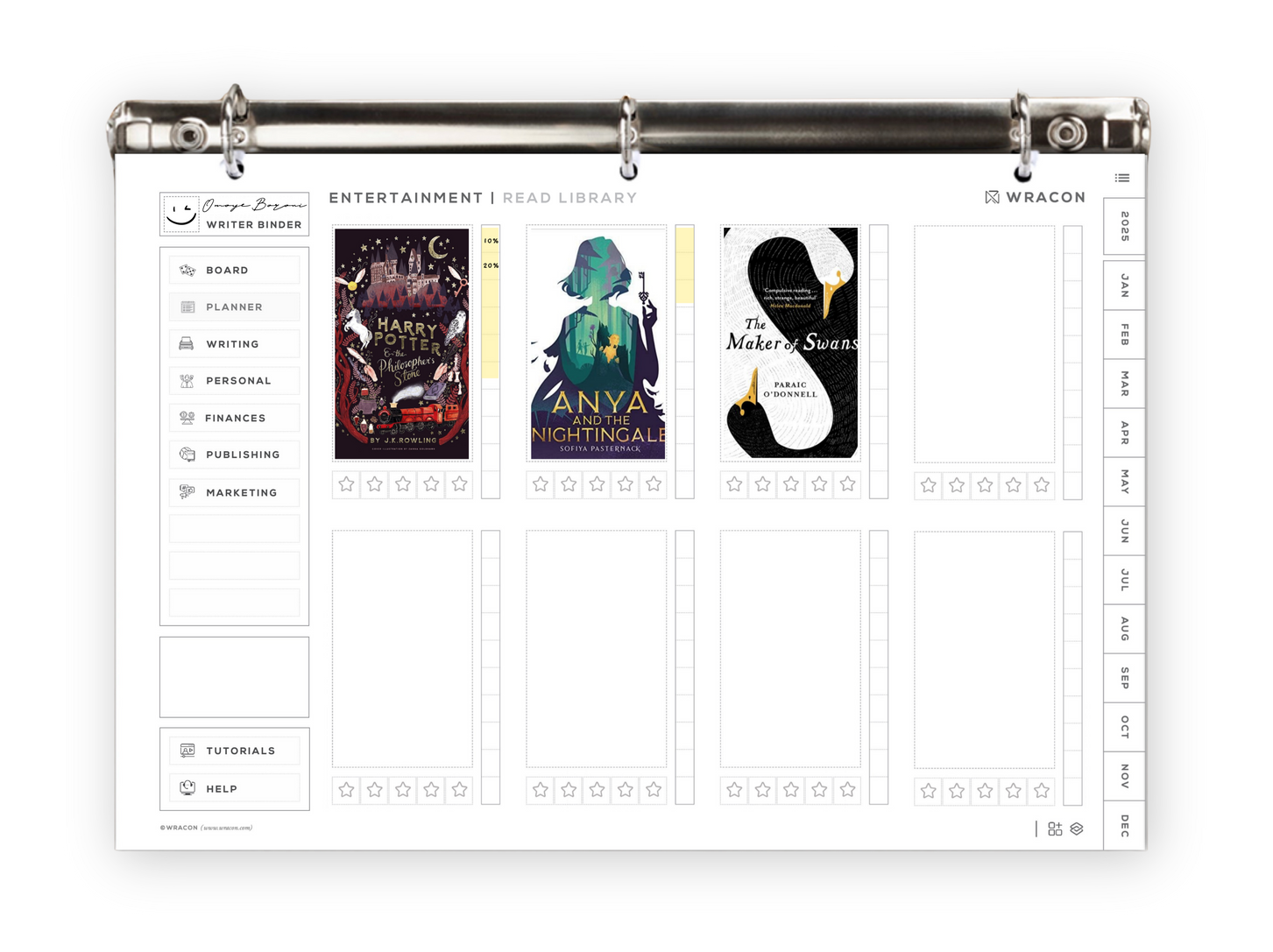Select the SEP month tab

[1124, 678]
